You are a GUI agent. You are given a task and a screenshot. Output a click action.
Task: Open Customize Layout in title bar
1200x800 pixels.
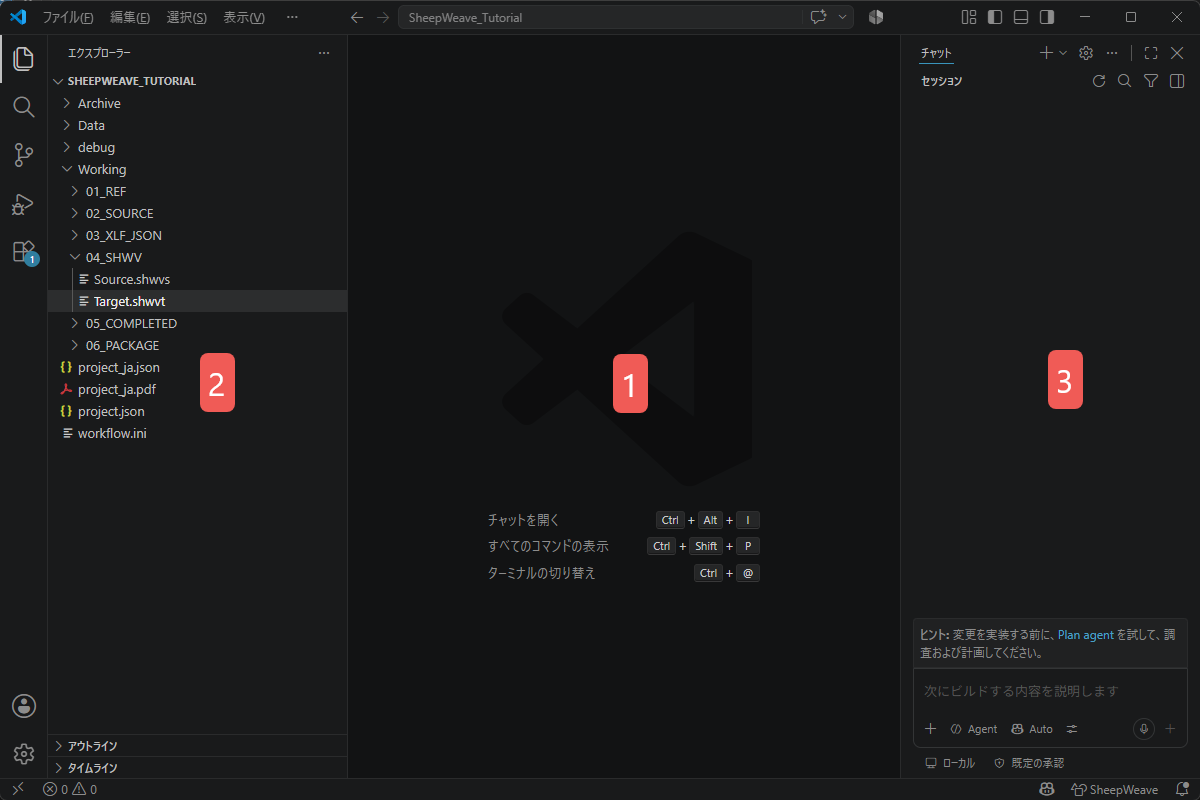(x=968, y=17)
